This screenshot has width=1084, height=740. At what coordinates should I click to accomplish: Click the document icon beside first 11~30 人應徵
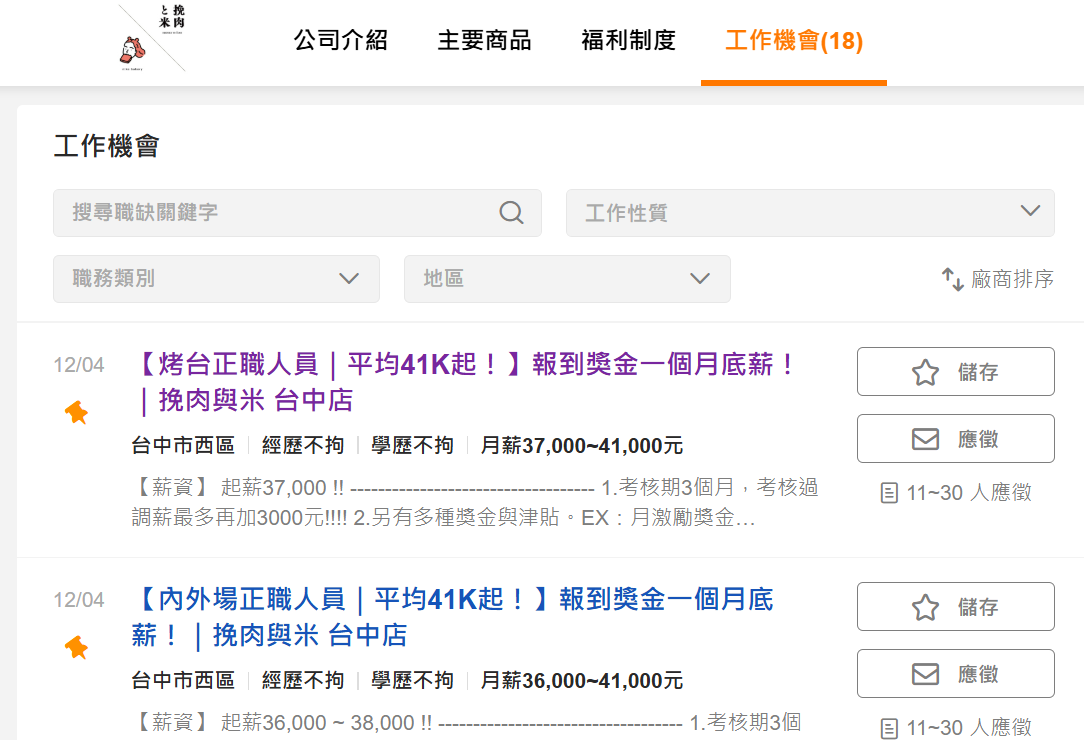click(889, 493)
